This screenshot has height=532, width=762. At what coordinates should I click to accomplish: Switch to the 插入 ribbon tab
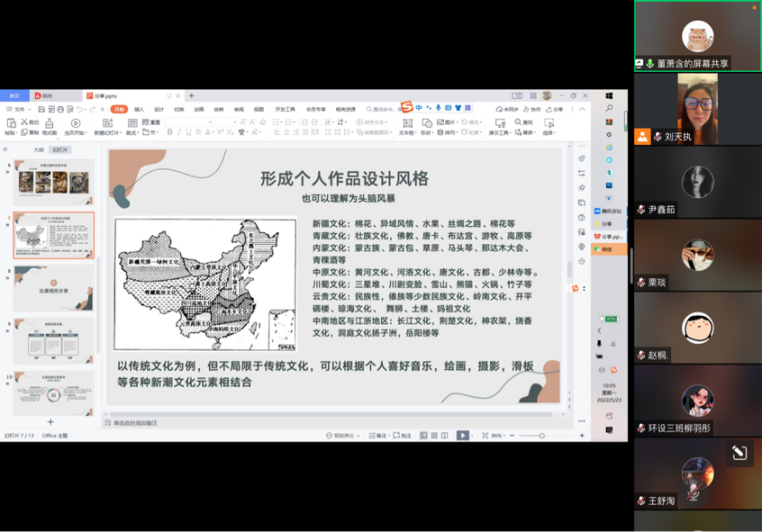(139, 109)
